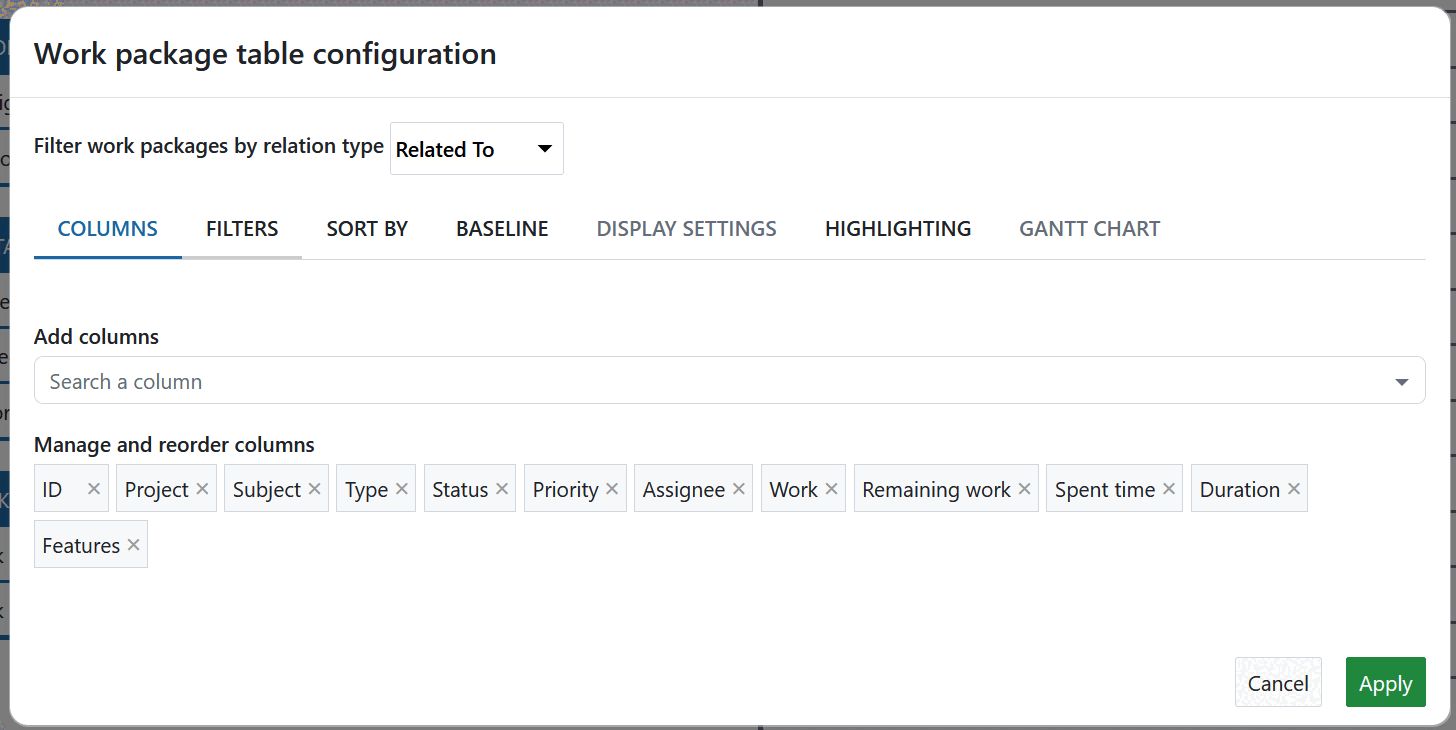The width and height of the screenshot is (1456, 730).
Task: Remove the Priority column
Action: point(612,488)
